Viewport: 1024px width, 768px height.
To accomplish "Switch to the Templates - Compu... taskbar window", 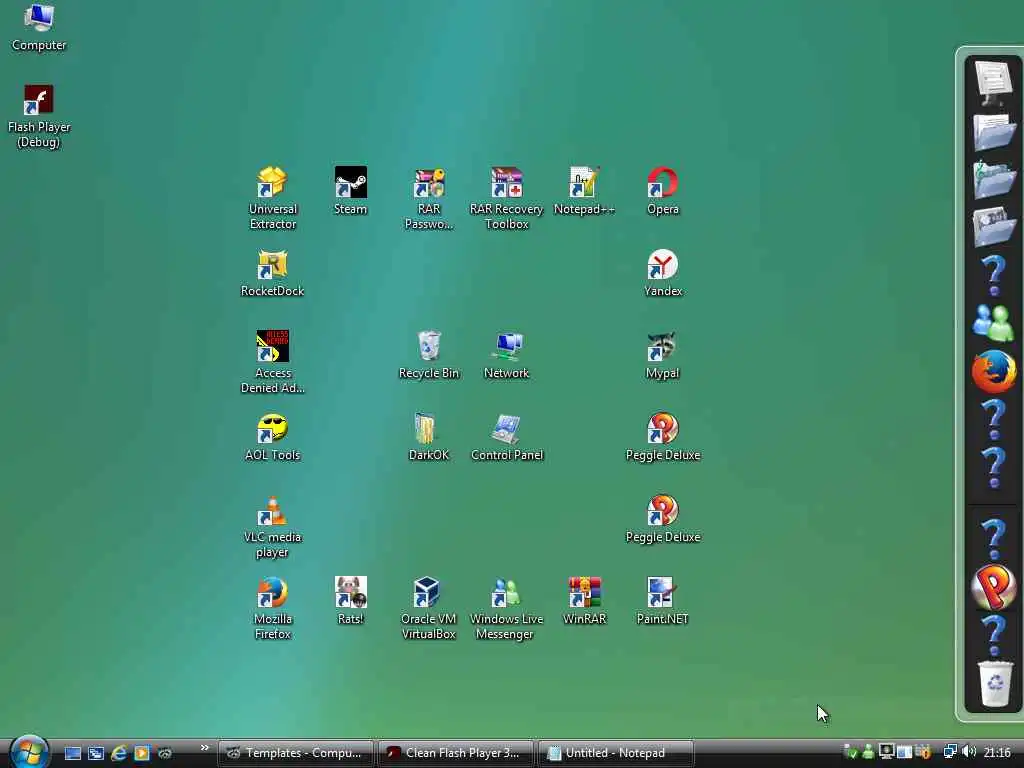I will [296, 753].
